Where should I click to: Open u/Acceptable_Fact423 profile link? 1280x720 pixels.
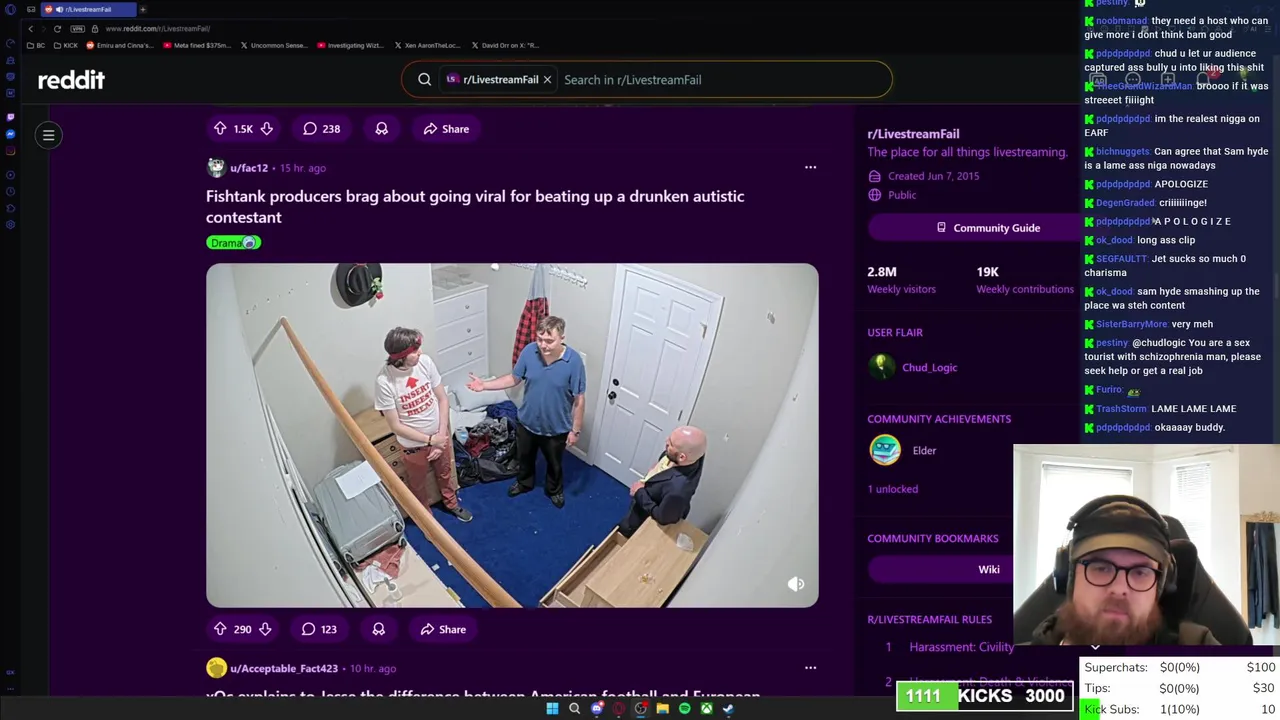point(284,668)
